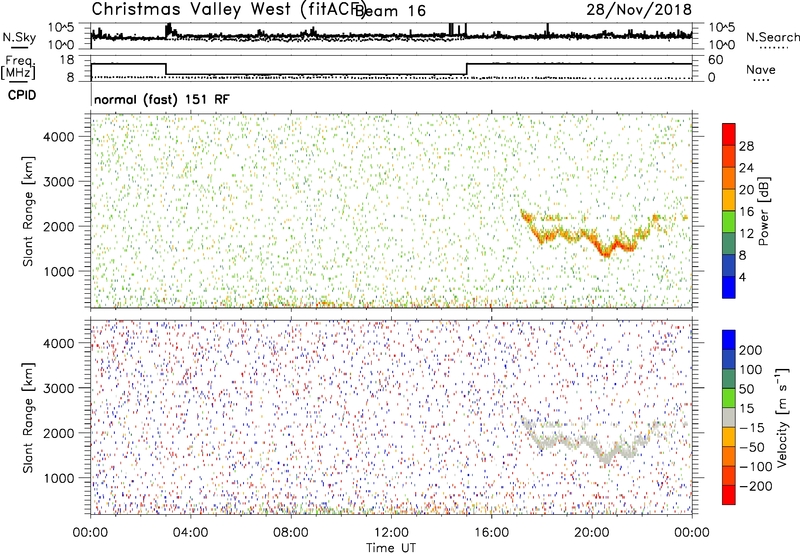
Task: Click the '28/Nov/2018' date label
Action: pyautogui.click(x=639, y=9)
